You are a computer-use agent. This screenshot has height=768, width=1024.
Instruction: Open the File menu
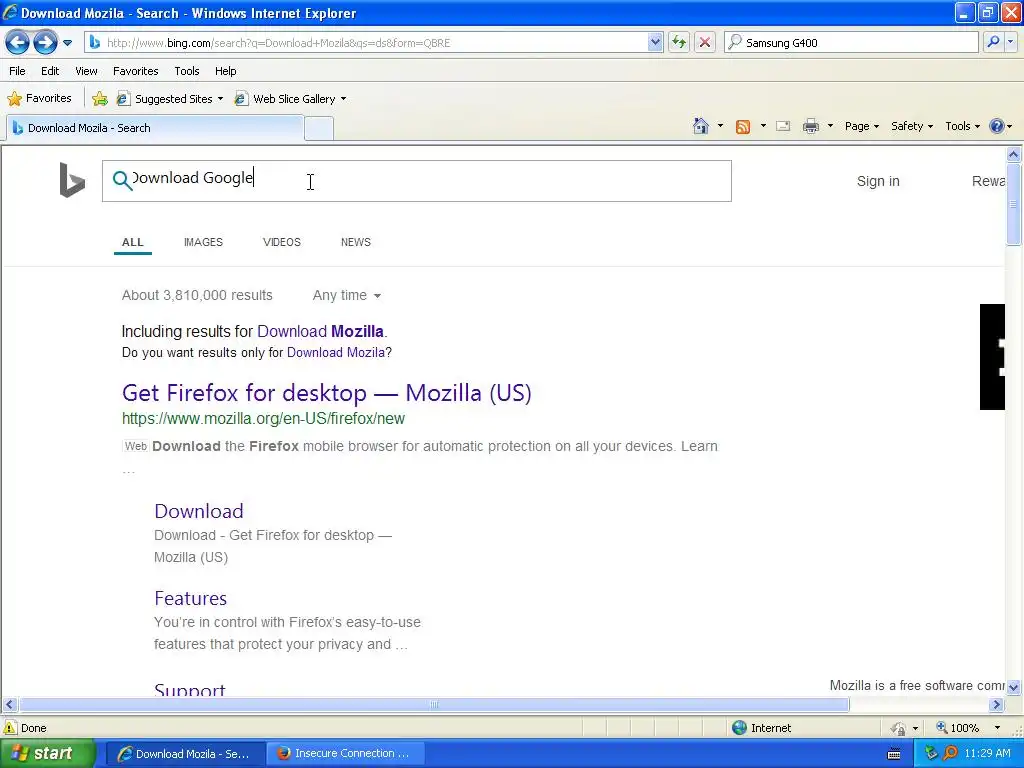tap(18, 71)
